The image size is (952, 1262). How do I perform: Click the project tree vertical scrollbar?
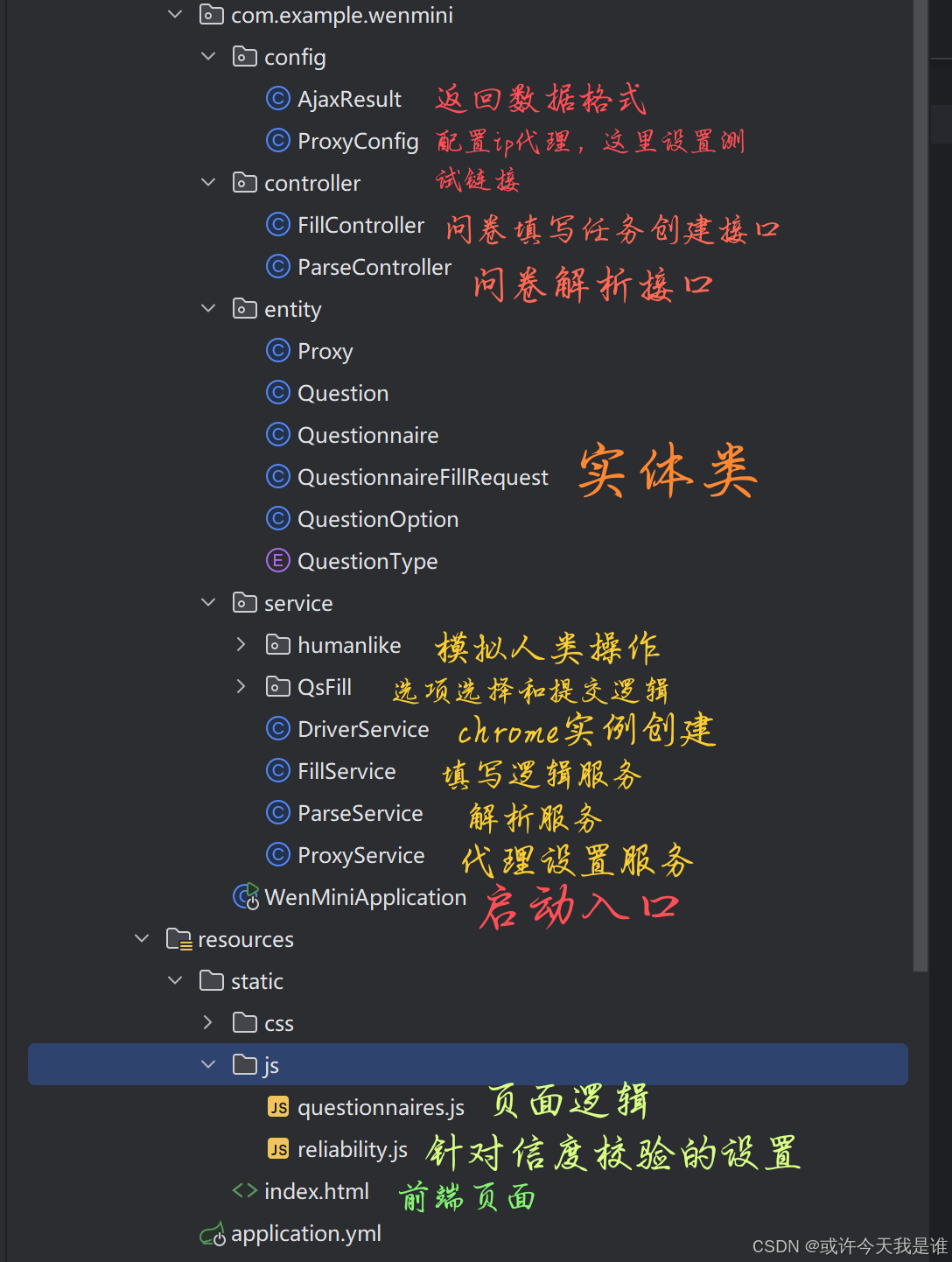(x=920, y=486)
